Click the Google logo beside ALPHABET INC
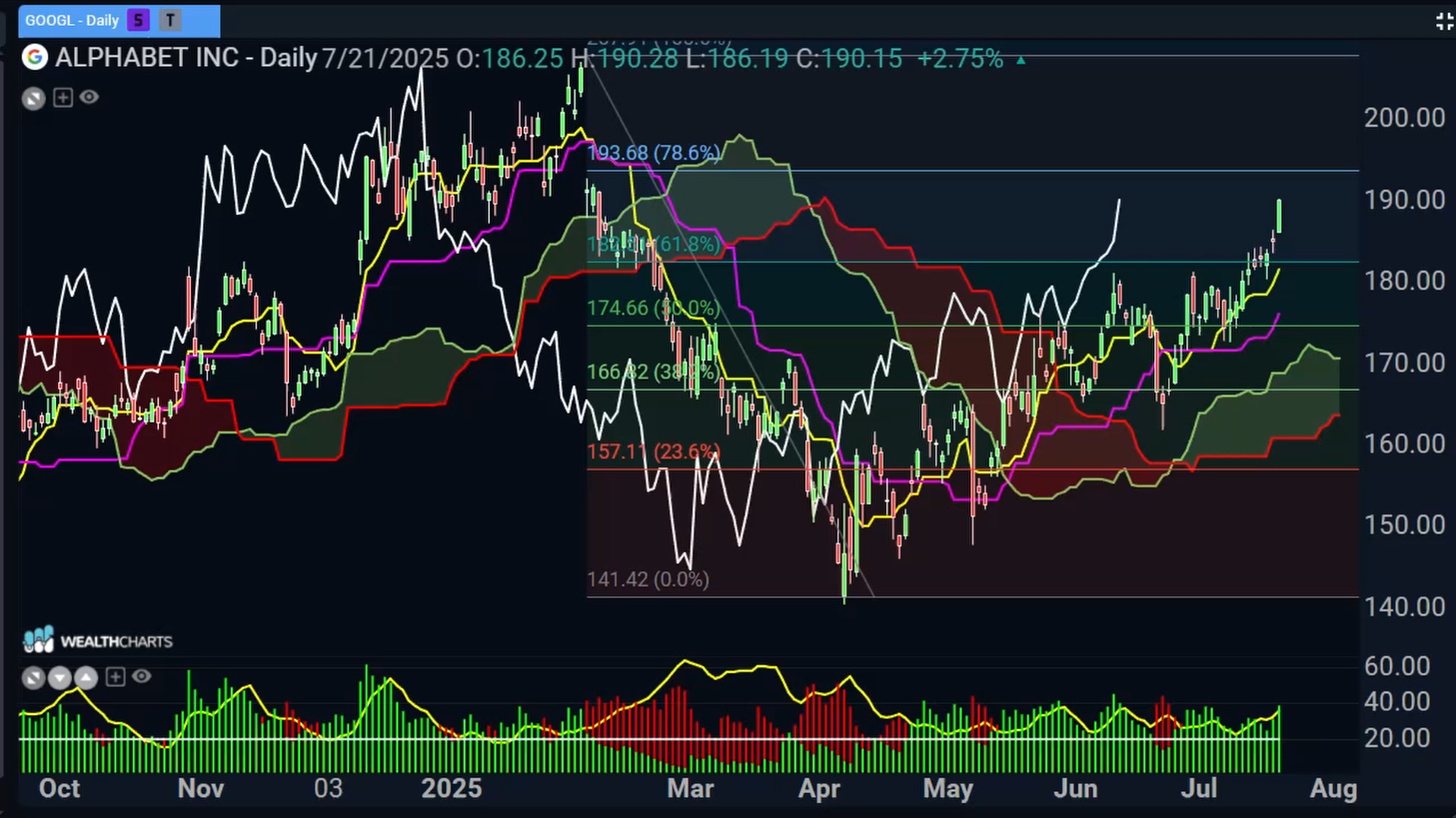Image resolution: width=1456 pixels, height=818 pixels. (35, 58)
